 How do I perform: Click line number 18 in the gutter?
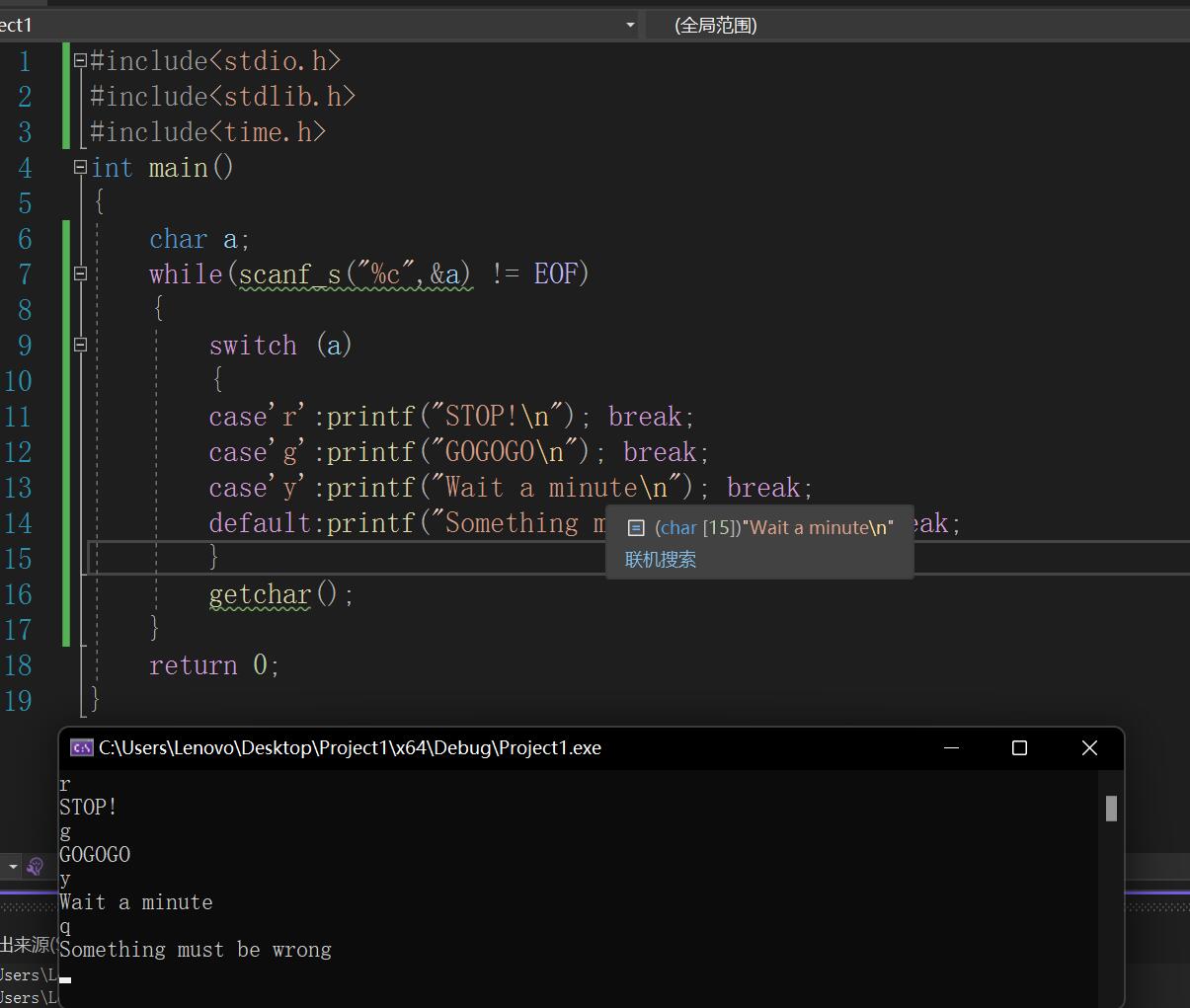pos(18,665)
